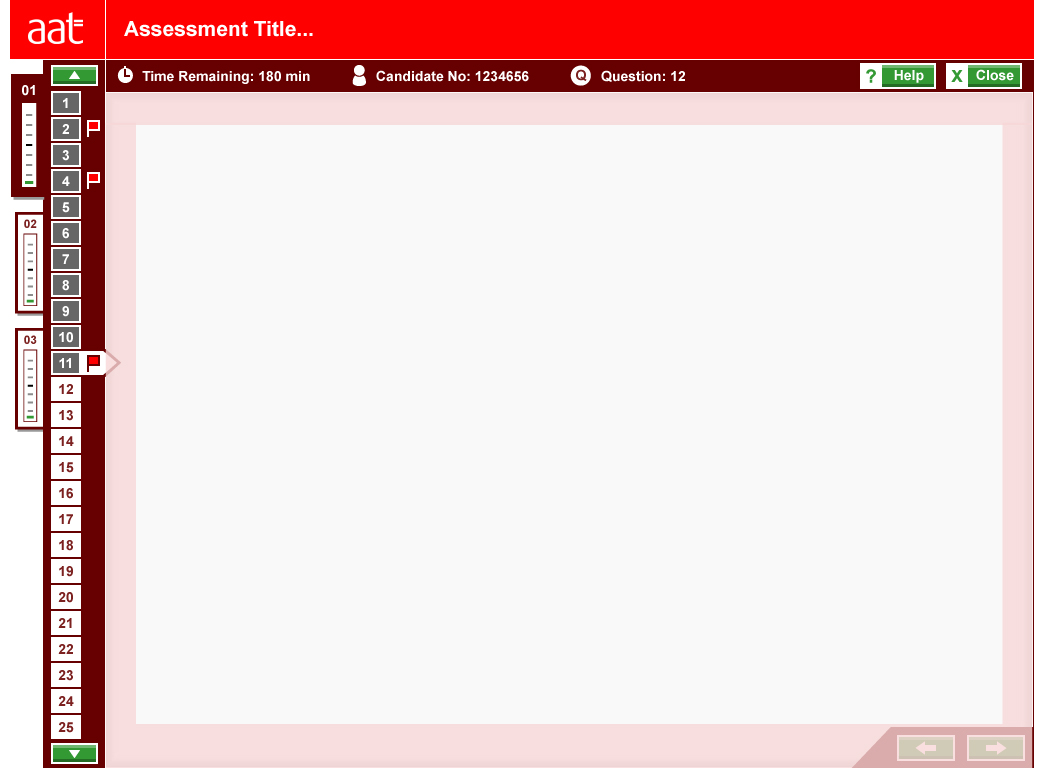Click the AAT logo
1045x768 pixels.
[x=56, y=30]
